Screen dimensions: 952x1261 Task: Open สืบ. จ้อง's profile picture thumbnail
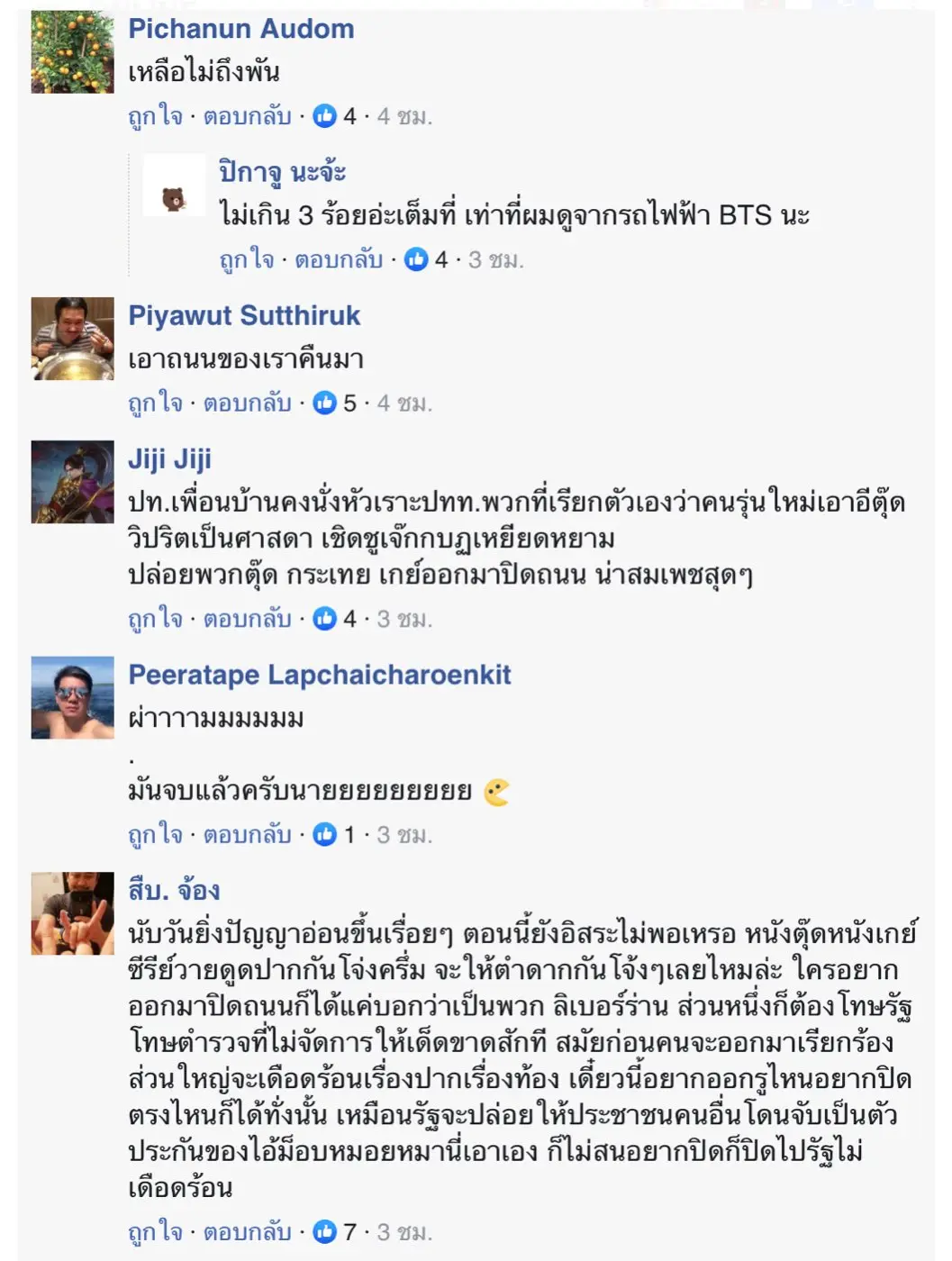73,913
